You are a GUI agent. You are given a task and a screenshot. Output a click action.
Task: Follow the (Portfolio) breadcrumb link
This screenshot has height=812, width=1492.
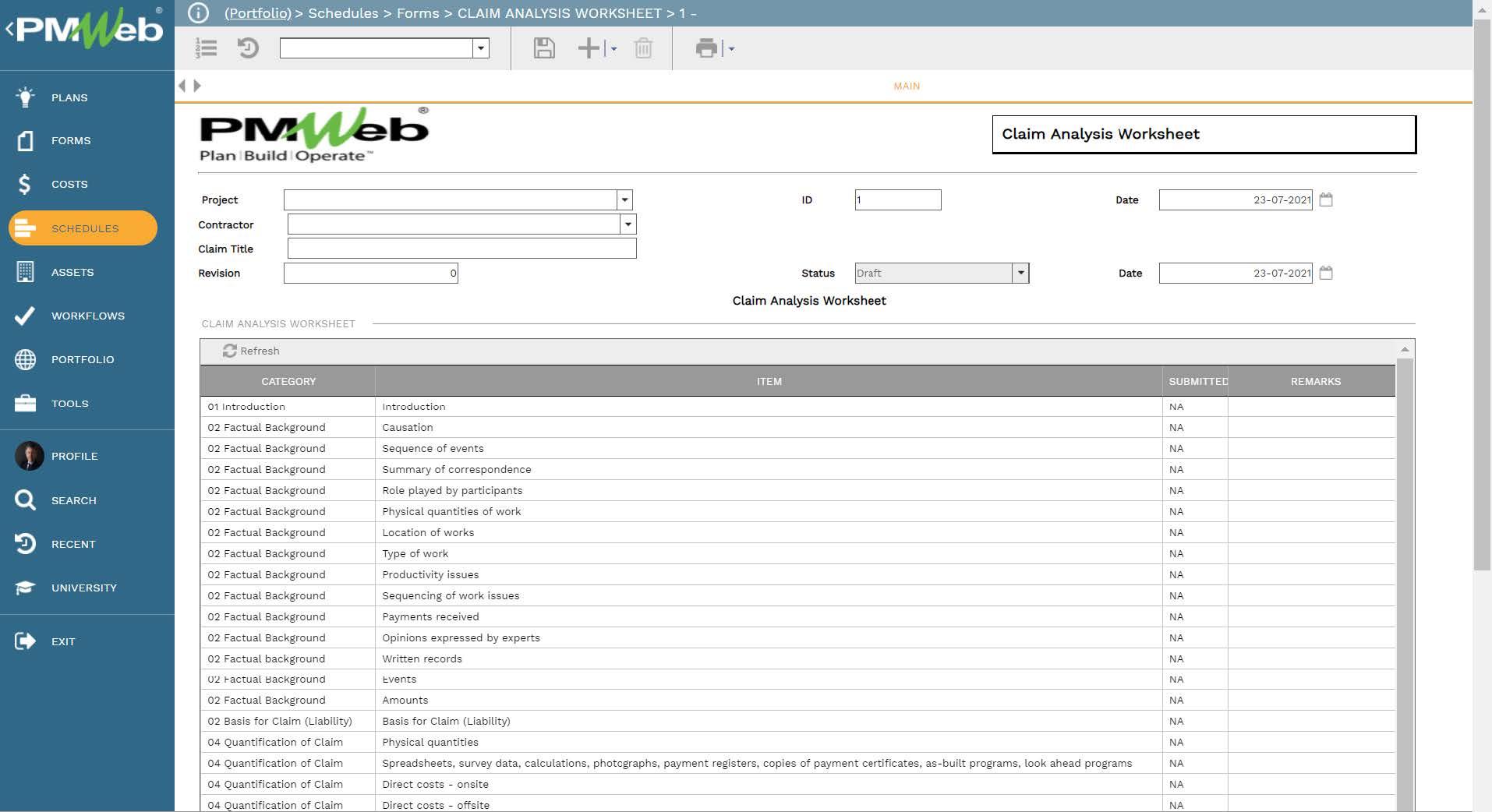coord(257,13)
